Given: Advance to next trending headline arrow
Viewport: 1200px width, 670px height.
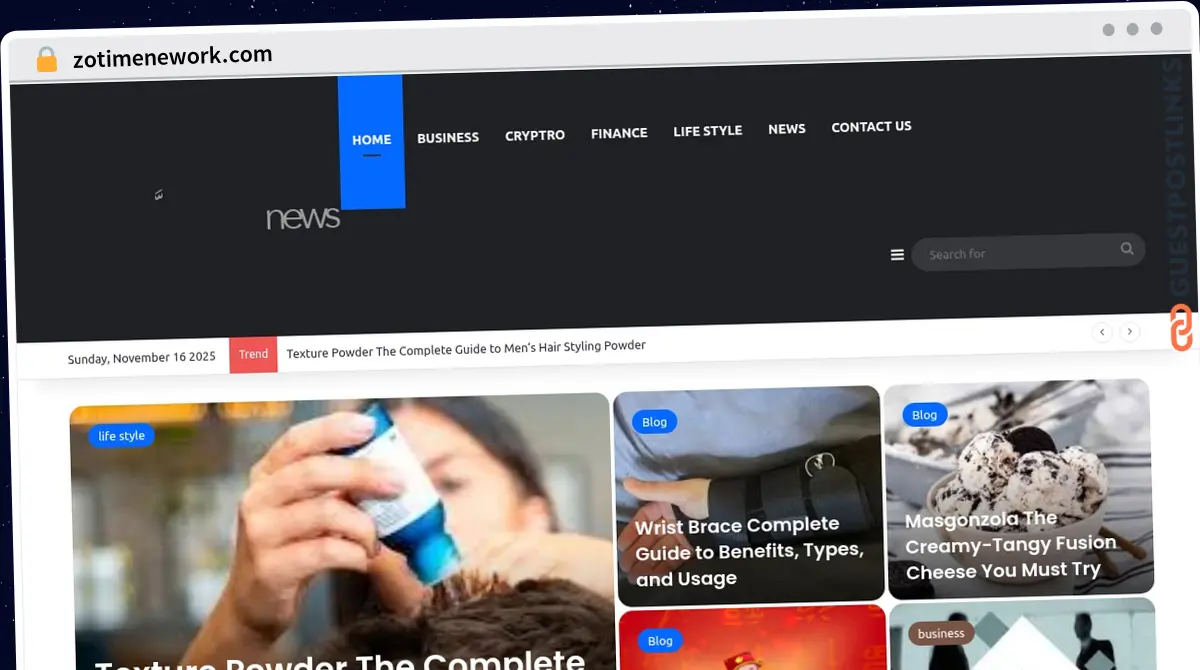Looking at the screenshot, I should 1130,331.
